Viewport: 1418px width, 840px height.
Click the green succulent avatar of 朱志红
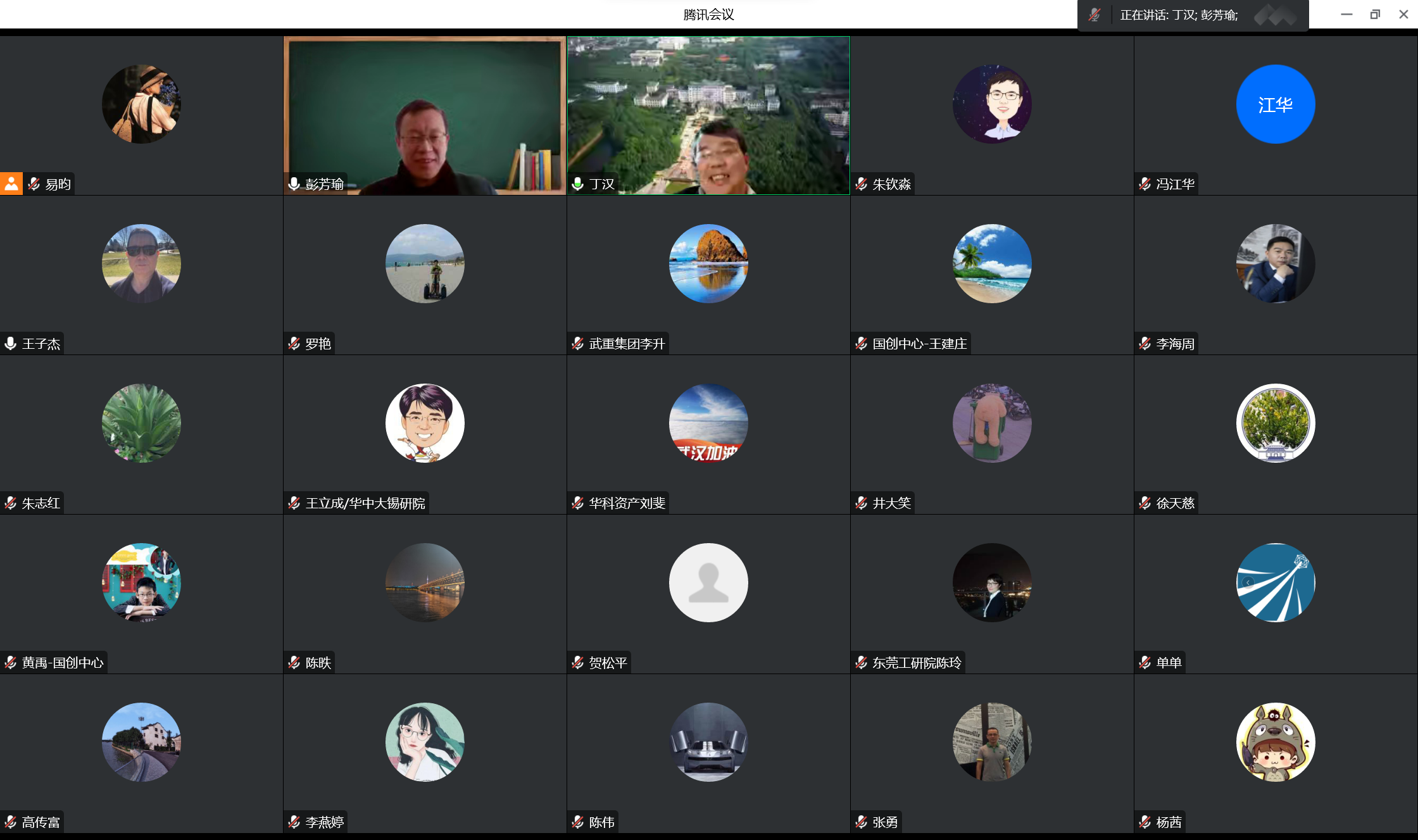(x=141, y=423)
